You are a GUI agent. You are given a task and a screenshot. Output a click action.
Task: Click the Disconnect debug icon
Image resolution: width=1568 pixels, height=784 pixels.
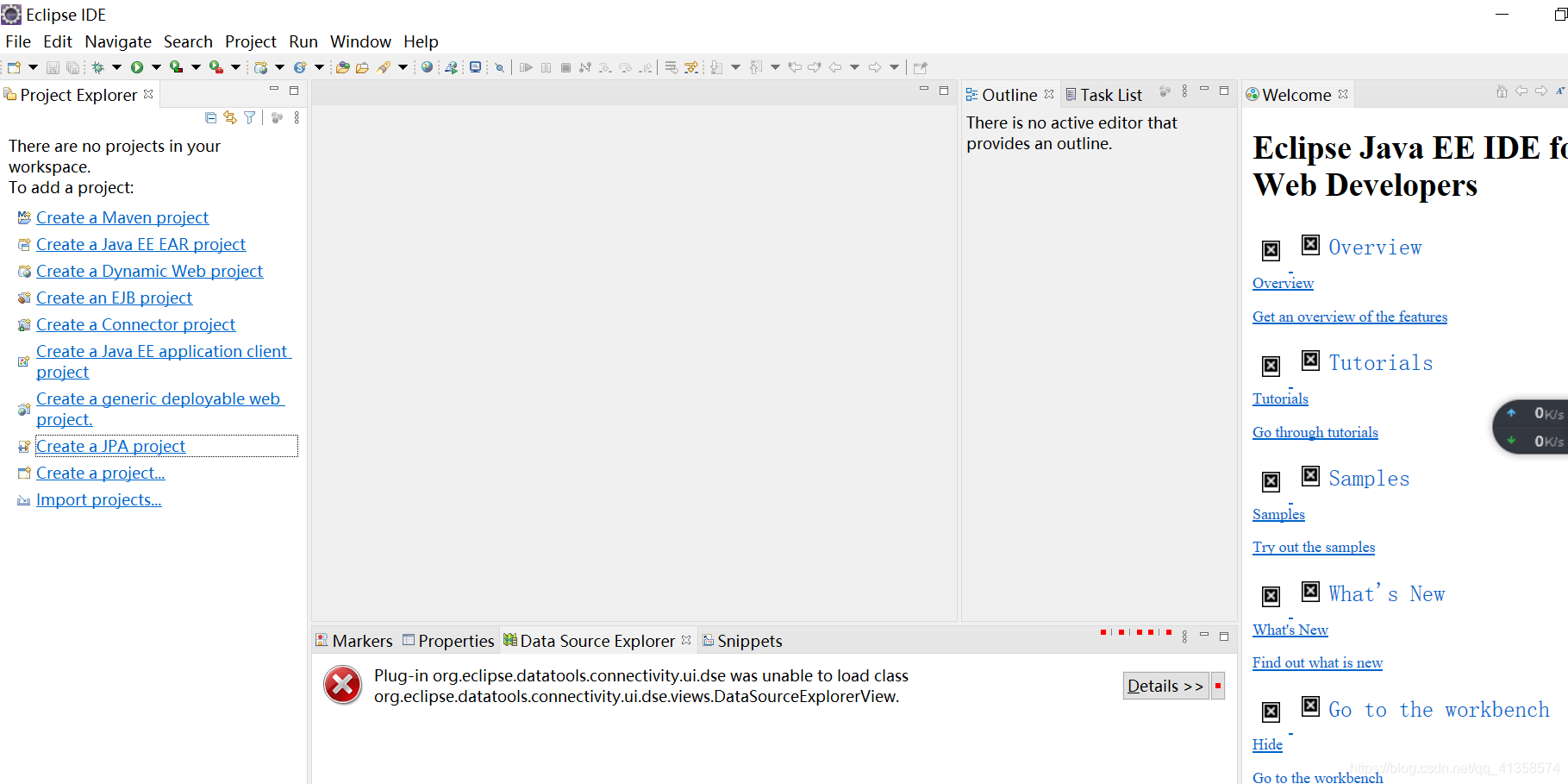[x=585, y=67]
